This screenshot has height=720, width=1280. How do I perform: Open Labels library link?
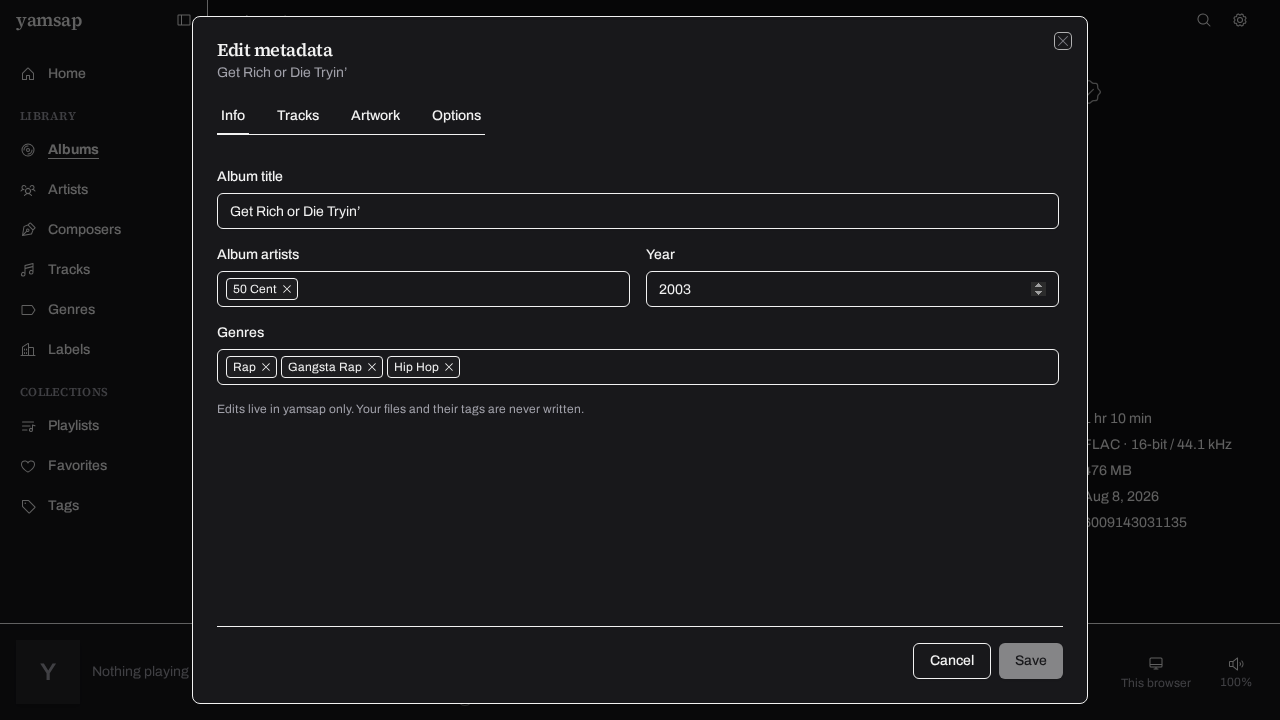pos(69,350)
